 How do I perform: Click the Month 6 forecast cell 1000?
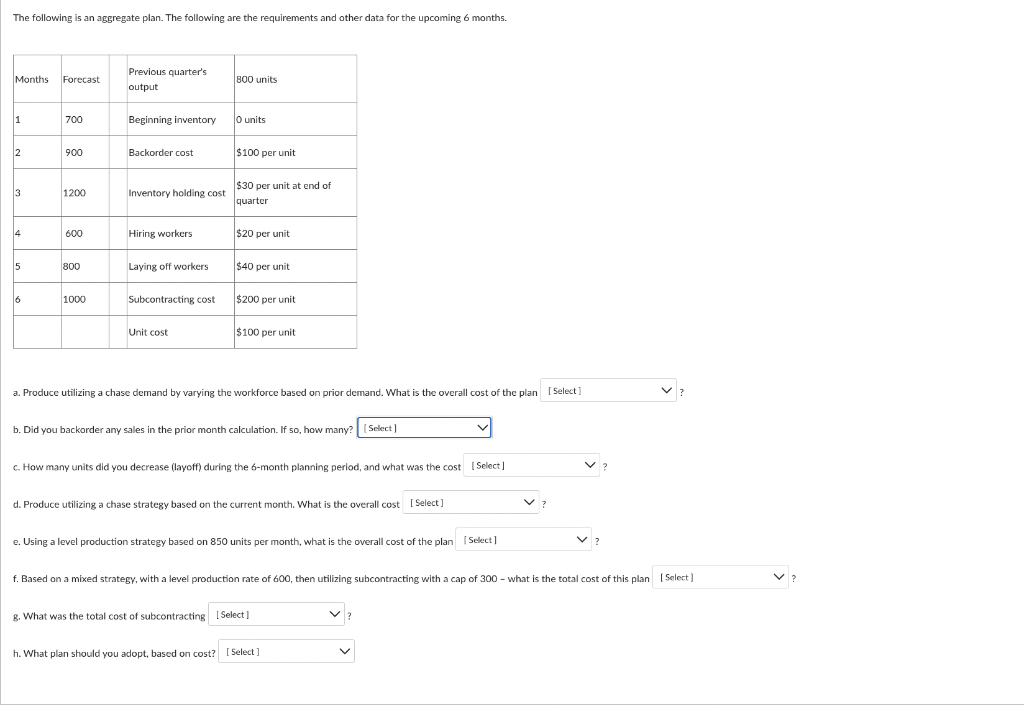click(84, 298)
